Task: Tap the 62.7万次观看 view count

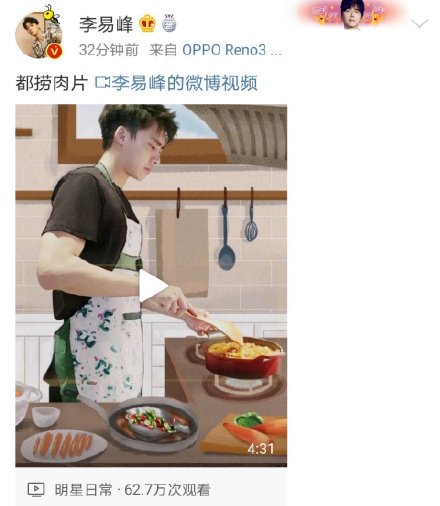Action: 167,490
